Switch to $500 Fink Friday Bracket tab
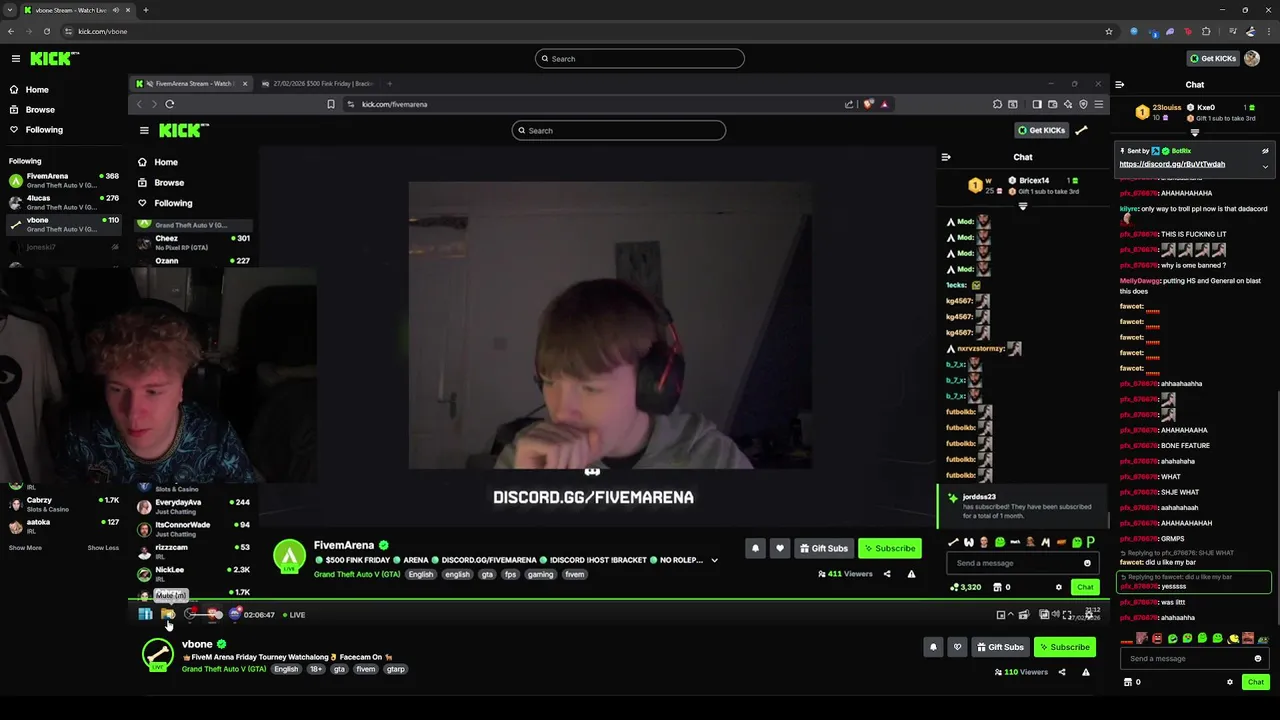Screen dimensions: 1280x720 317,84
